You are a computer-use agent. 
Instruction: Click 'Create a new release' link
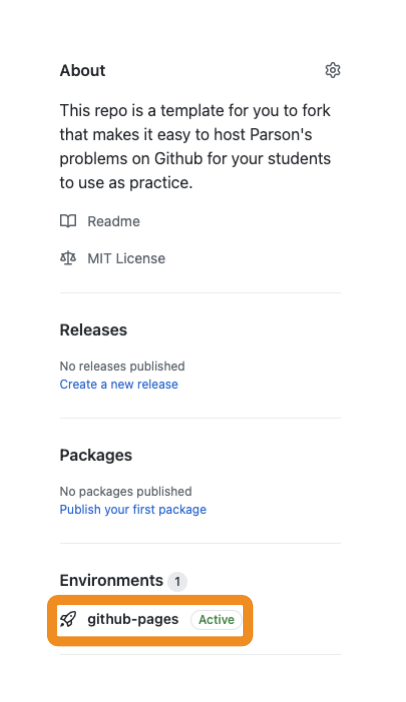point(119,385)
